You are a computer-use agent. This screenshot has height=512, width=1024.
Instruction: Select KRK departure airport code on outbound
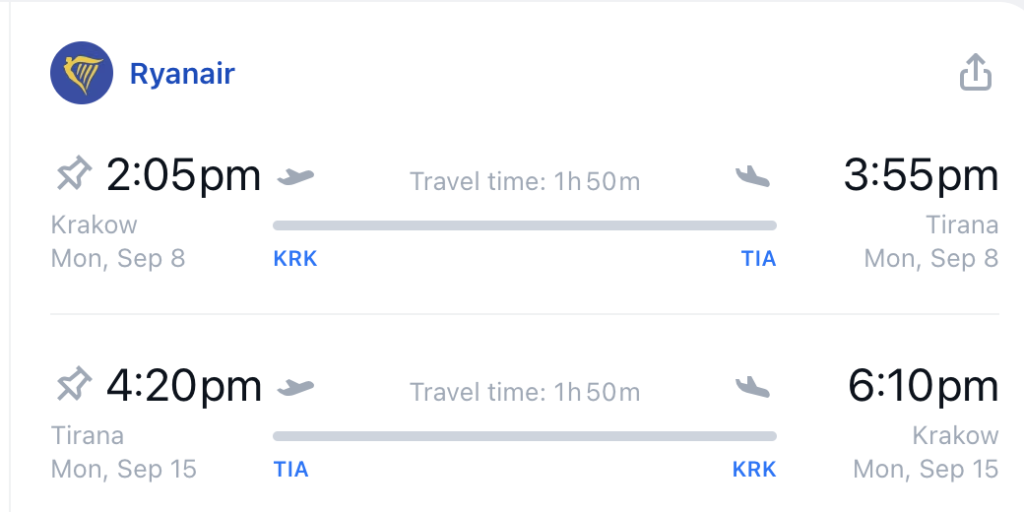(x=295, y=259)
